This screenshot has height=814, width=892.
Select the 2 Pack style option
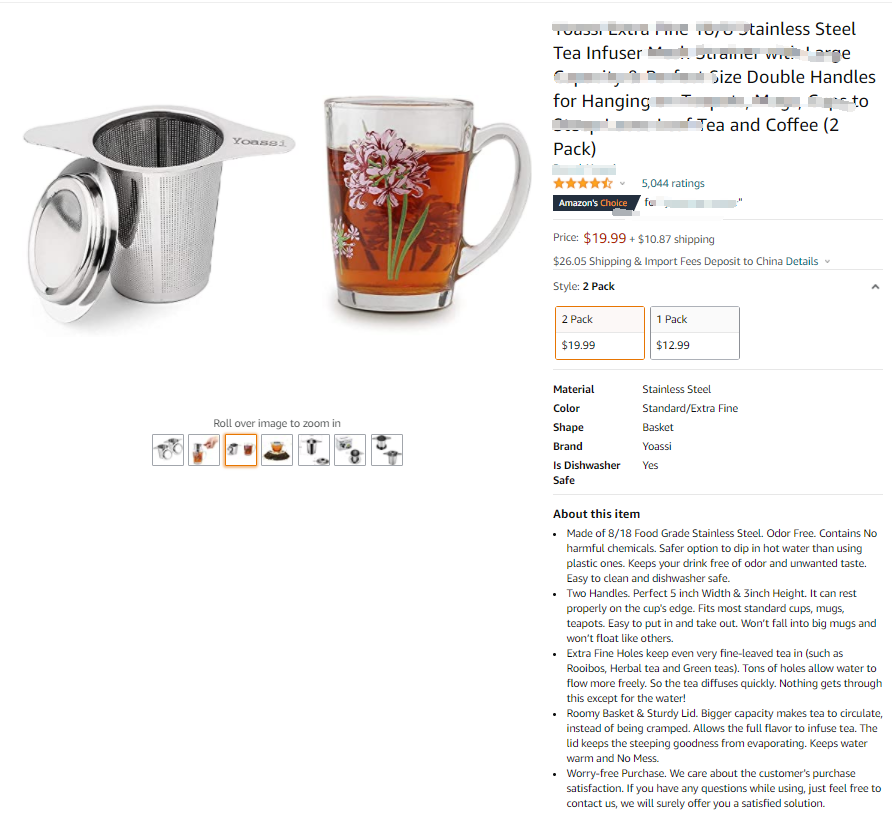click(600, 333)
